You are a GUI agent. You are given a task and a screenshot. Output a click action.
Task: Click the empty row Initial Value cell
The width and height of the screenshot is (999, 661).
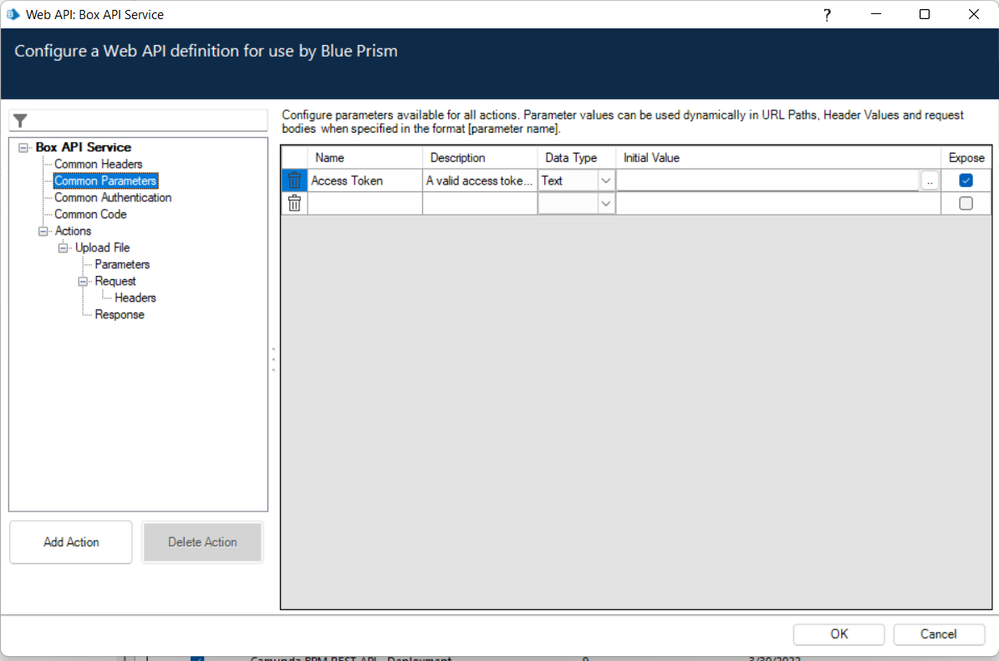pos(778,203)
